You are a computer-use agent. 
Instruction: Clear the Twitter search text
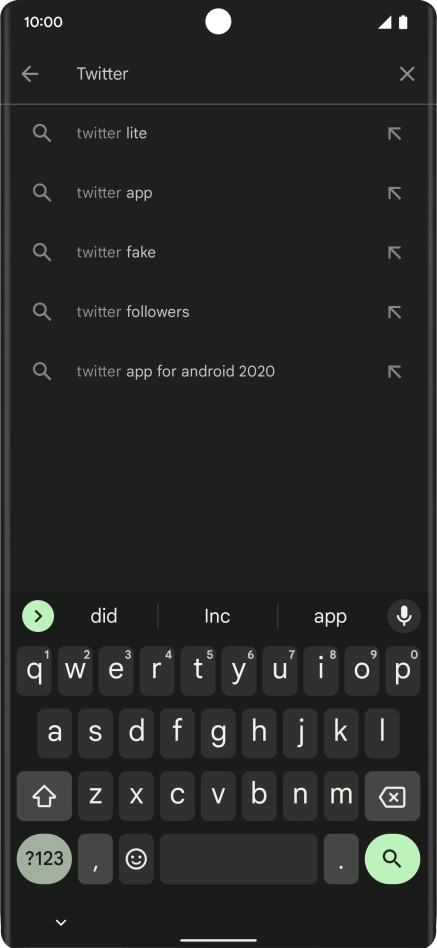click(x=407, y=74)
